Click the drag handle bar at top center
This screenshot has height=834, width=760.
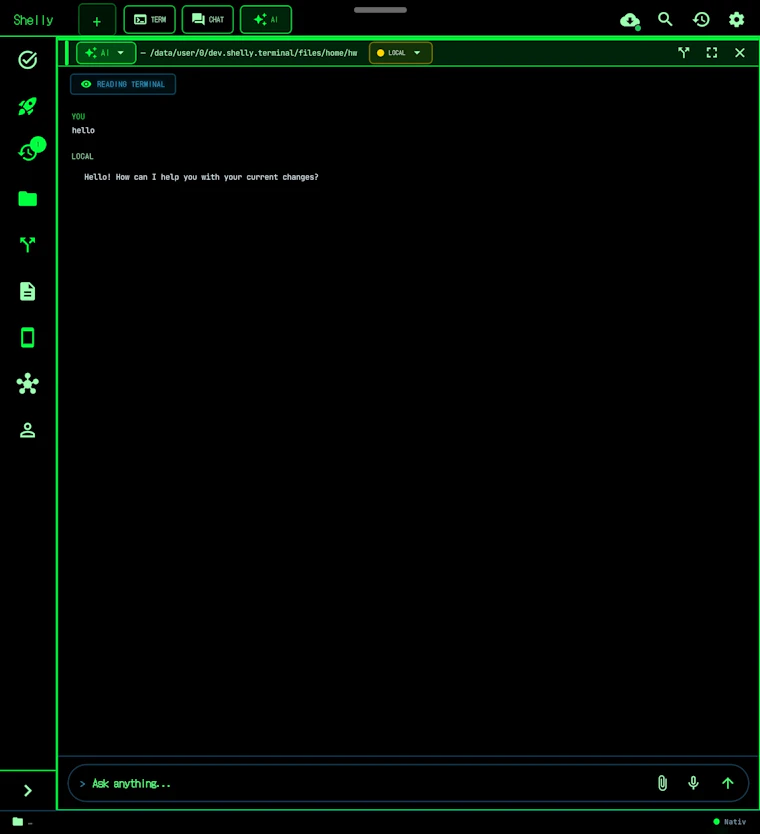tap(380, 10)
